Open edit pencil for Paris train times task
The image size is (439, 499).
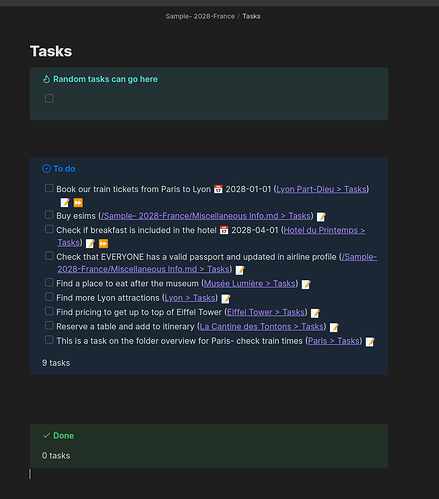pyautogui.click(x=370, y=342)
